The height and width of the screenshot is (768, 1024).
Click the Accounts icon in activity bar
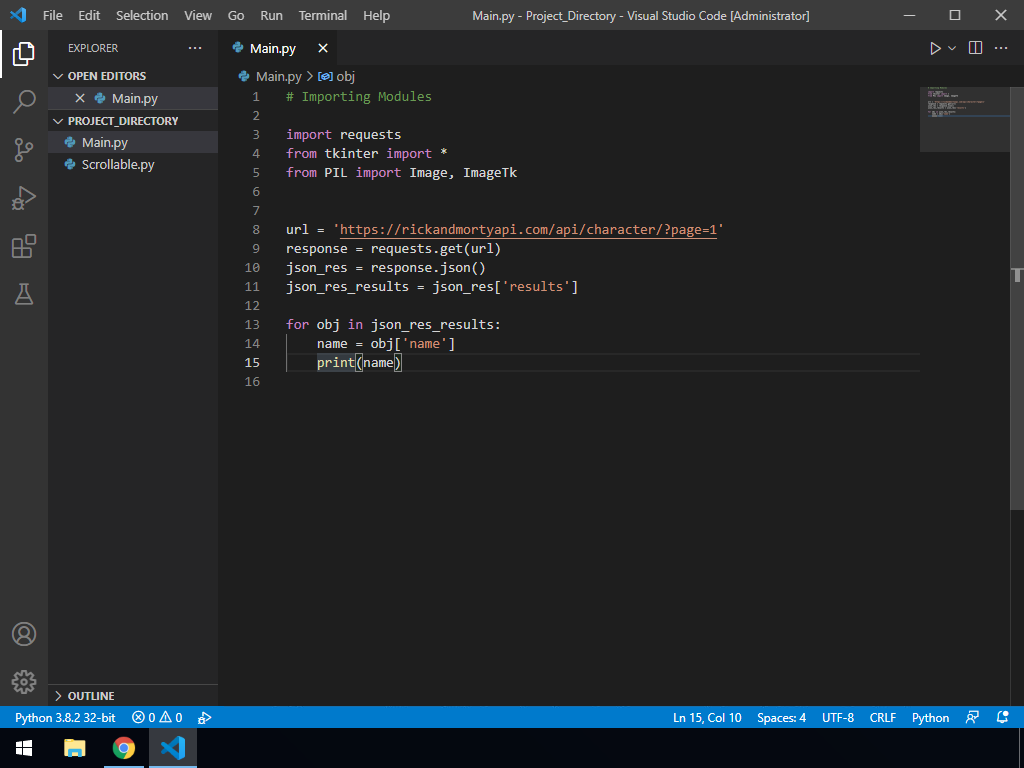click(24, 635)
